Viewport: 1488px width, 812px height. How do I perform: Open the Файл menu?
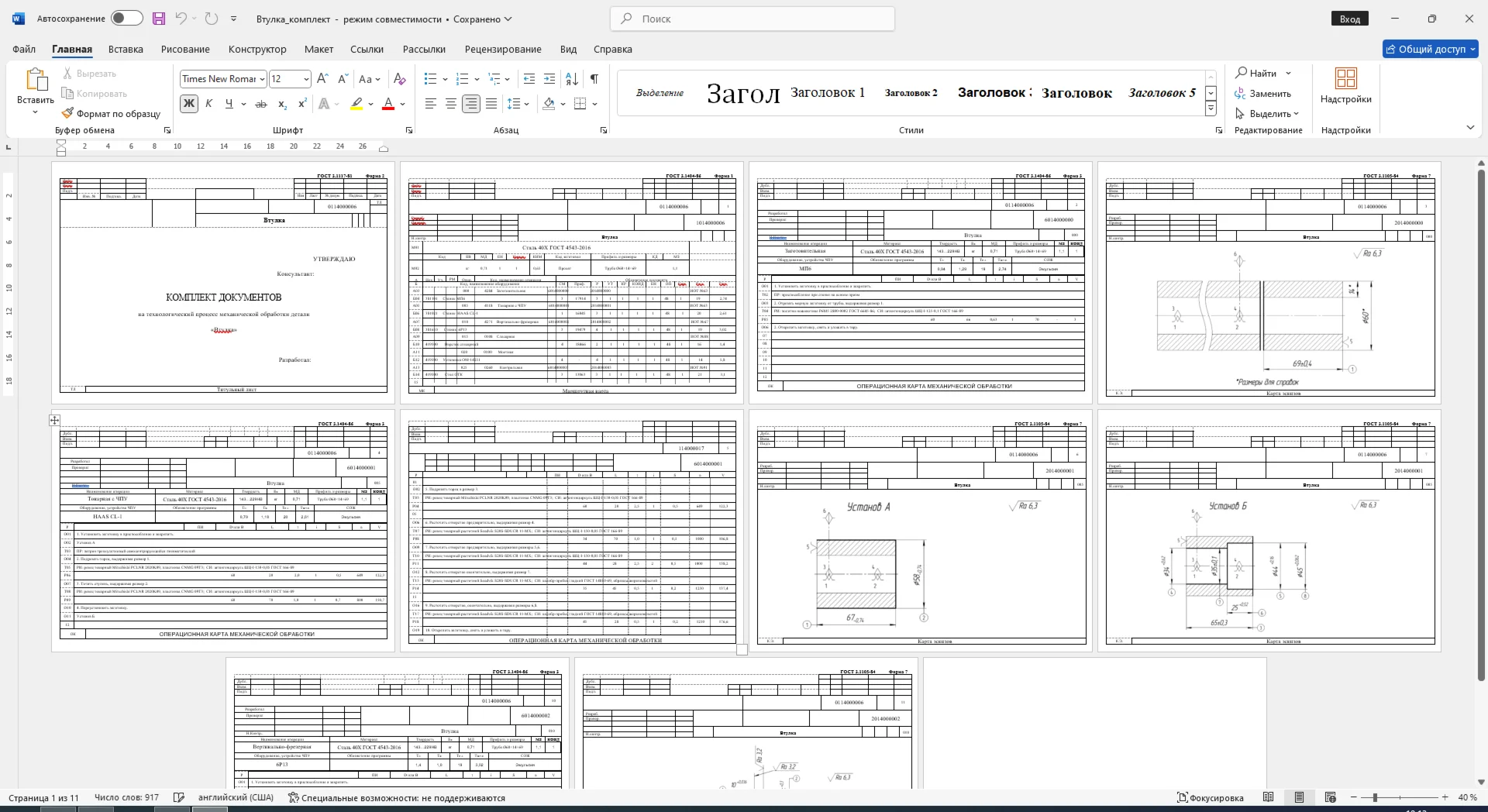(24, 49)
